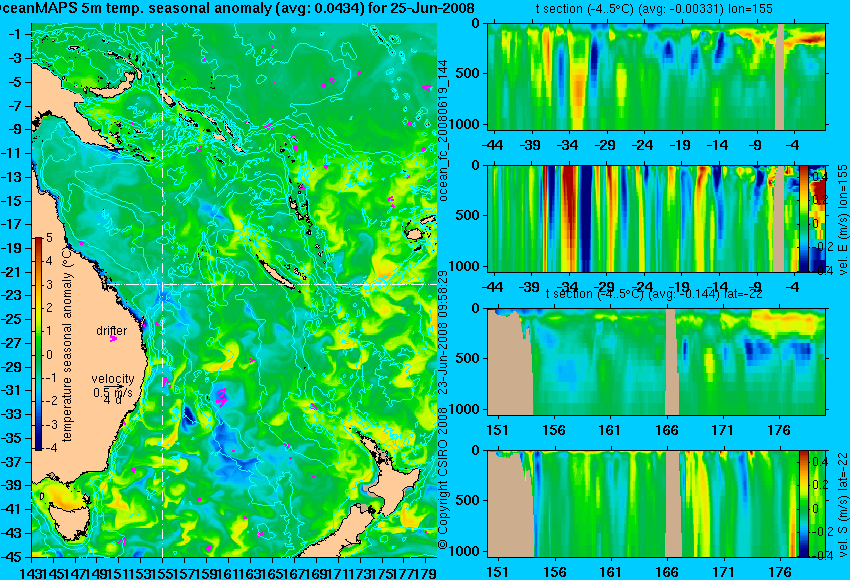
Task: Open the lat=-22 southward velocity section plot
Action: pos(643,504)
